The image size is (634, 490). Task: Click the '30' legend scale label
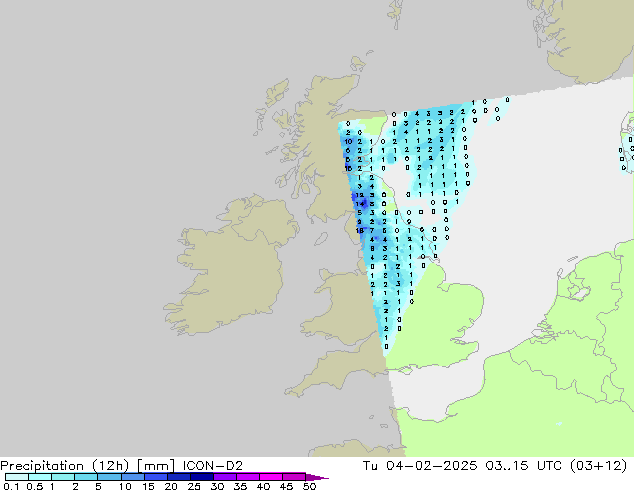tap(217, 486)
